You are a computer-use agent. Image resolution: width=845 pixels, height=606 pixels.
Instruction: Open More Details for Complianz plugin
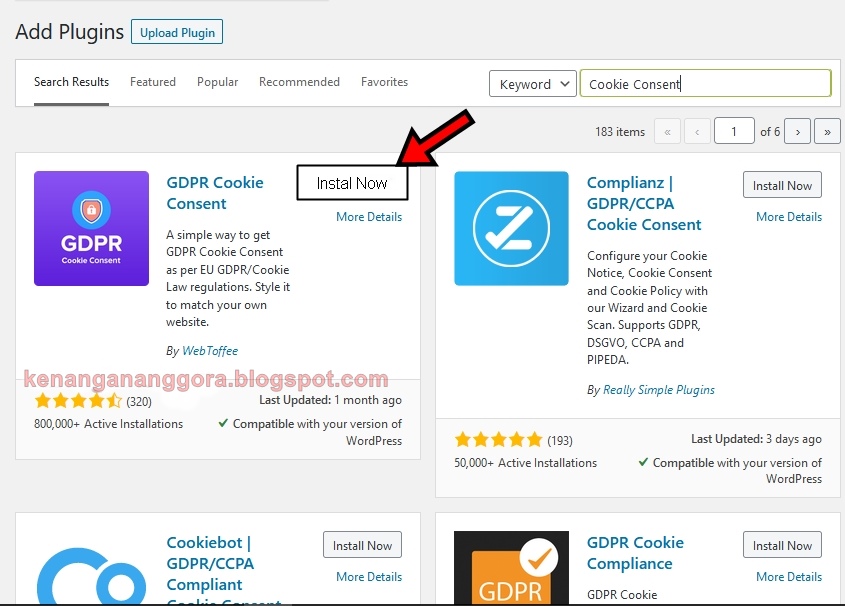789,217
